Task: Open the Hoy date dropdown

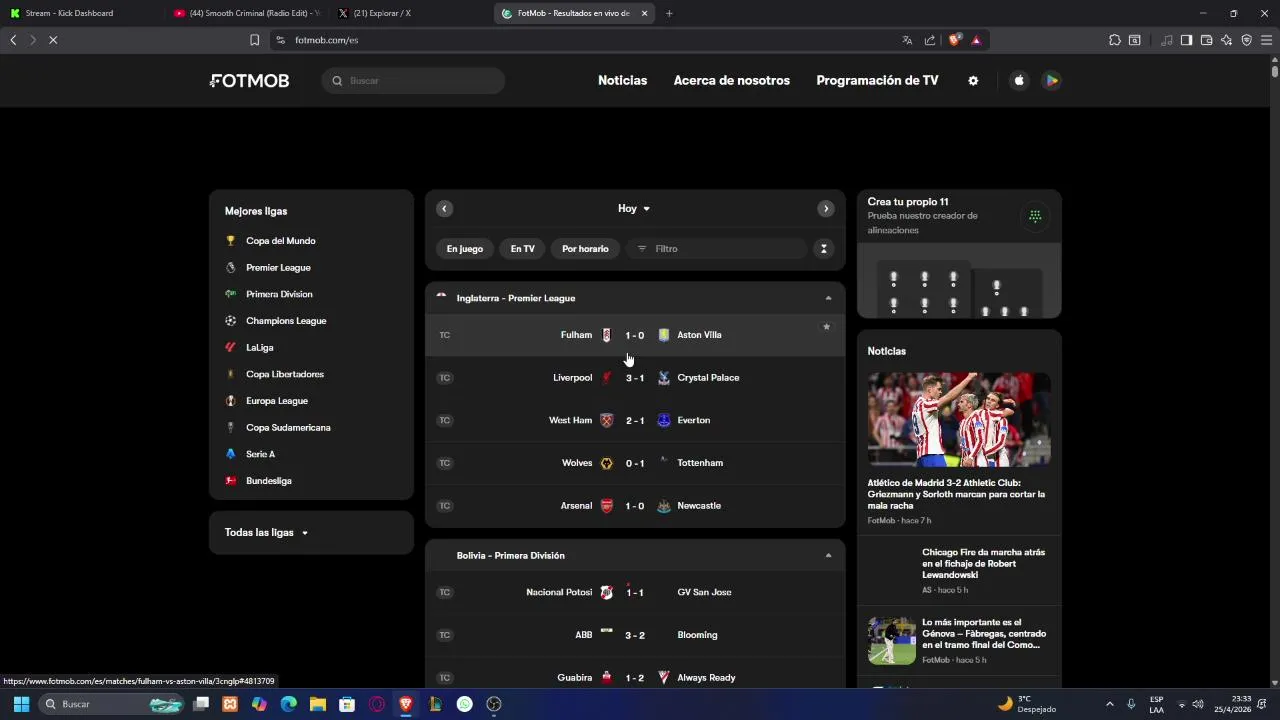Action: coord(634,209)
